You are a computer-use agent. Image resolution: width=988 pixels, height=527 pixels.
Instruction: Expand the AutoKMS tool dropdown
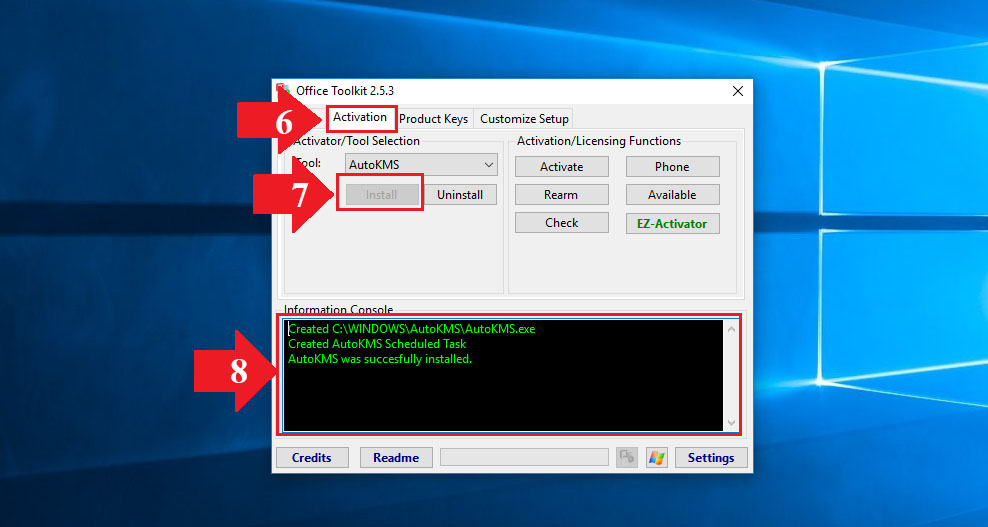(421, 165)
